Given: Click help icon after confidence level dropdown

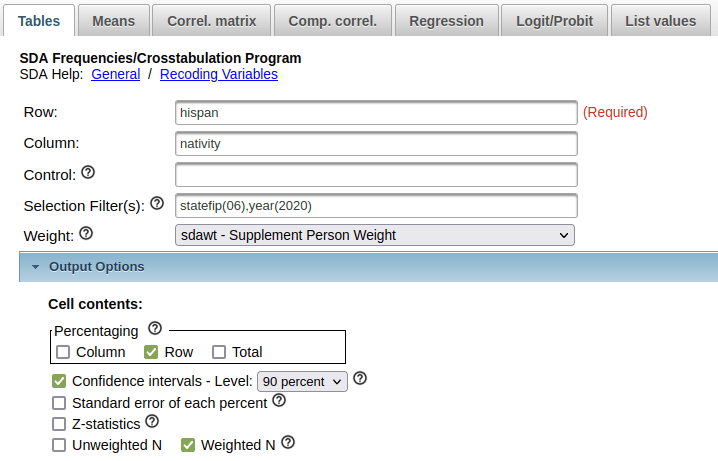Looking at the screenshot, I should [x=360, y=379].
